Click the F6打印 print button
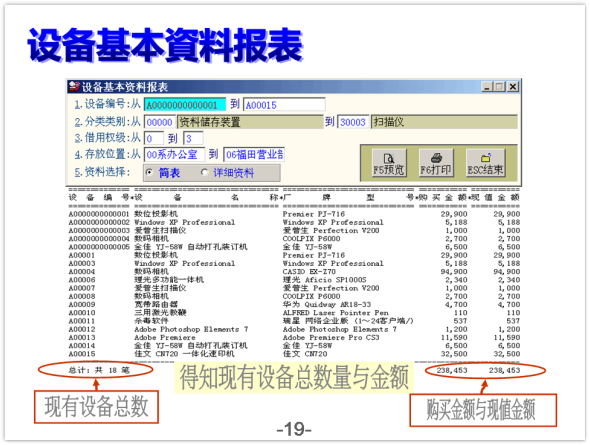 point(436,163)
